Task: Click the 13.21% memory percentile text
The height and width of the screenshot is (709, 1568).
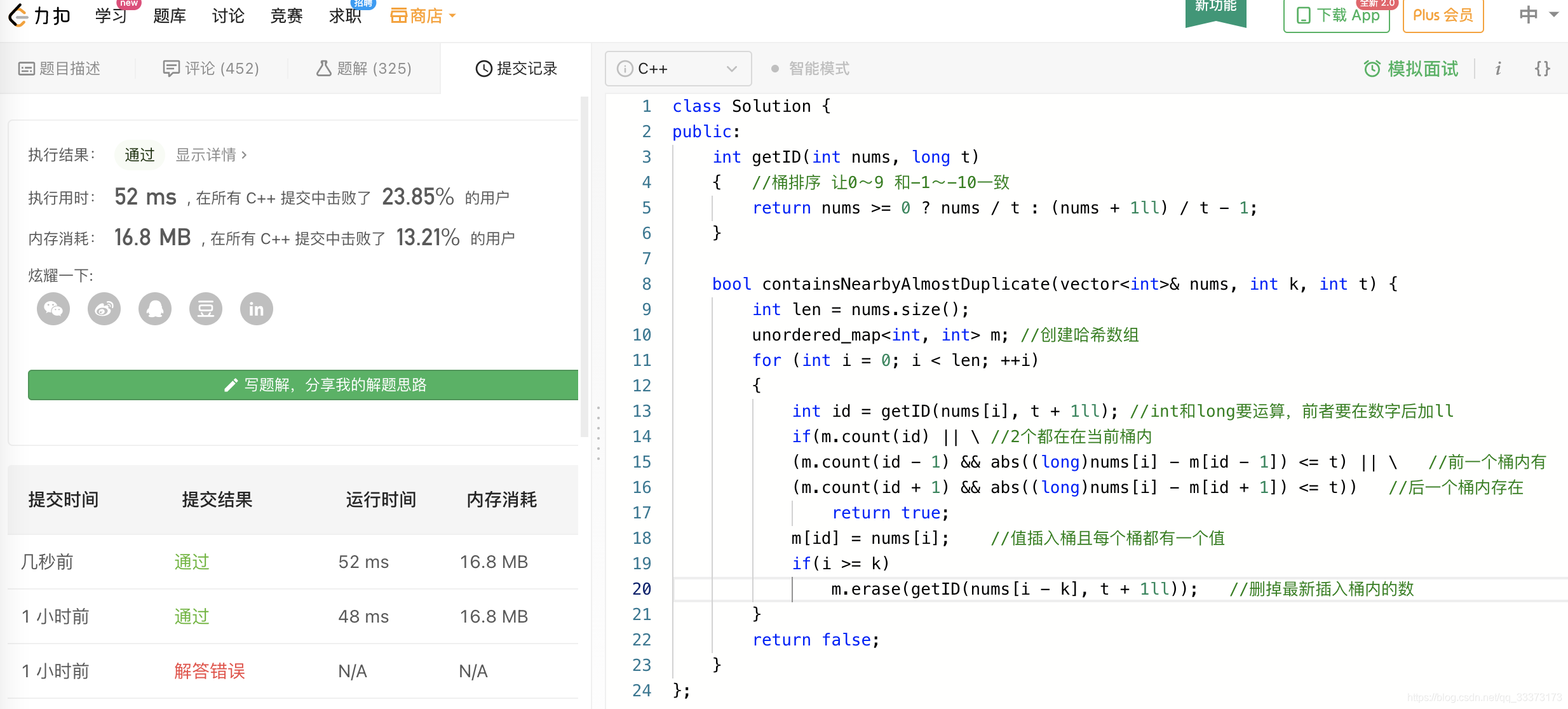Action: tap(428, 238)
